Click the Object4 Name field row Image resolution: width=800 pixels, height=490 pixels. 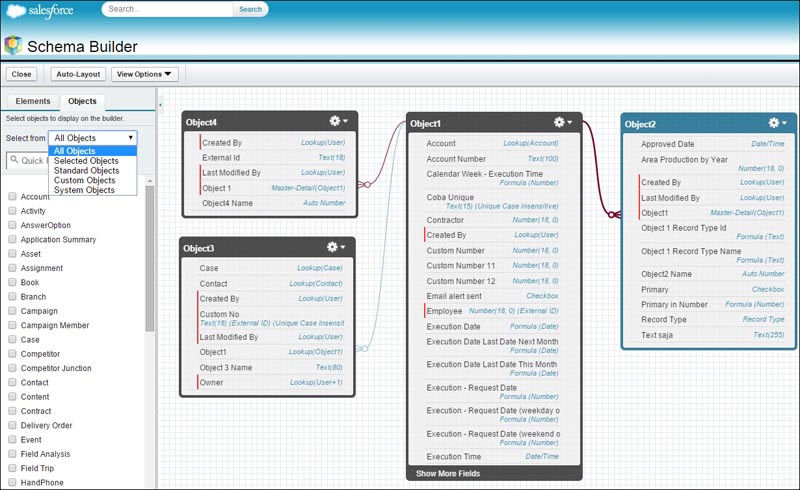pyautogui.click(x=273, y=203)
